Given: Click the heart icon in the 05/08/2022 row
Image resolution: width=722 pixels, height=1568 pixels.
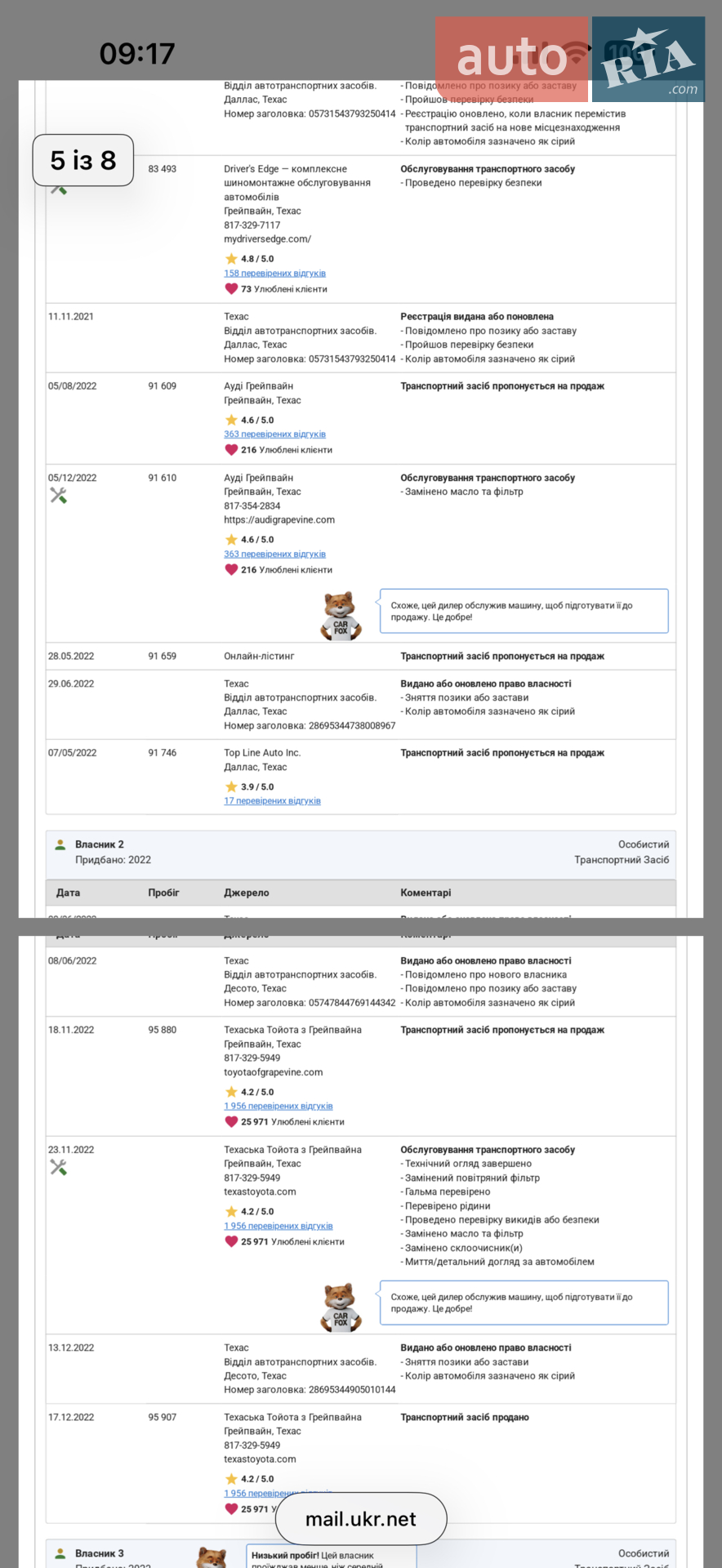Looking at the screenshot, I should [231, 449].
